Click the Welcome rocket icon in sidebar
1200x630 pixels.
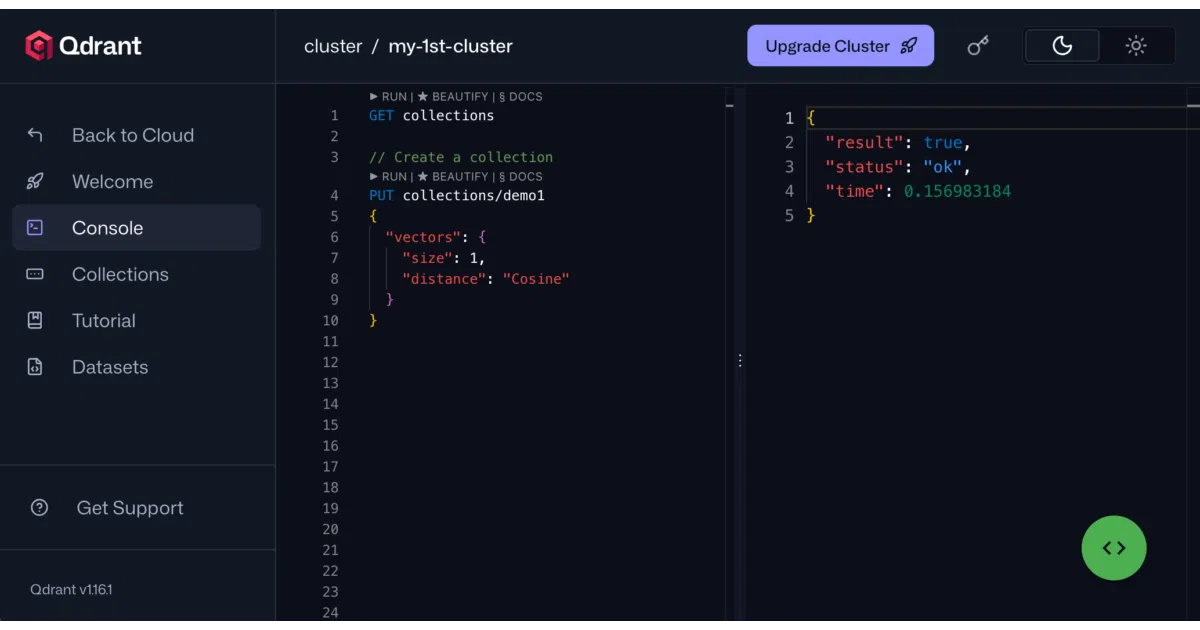35,182
